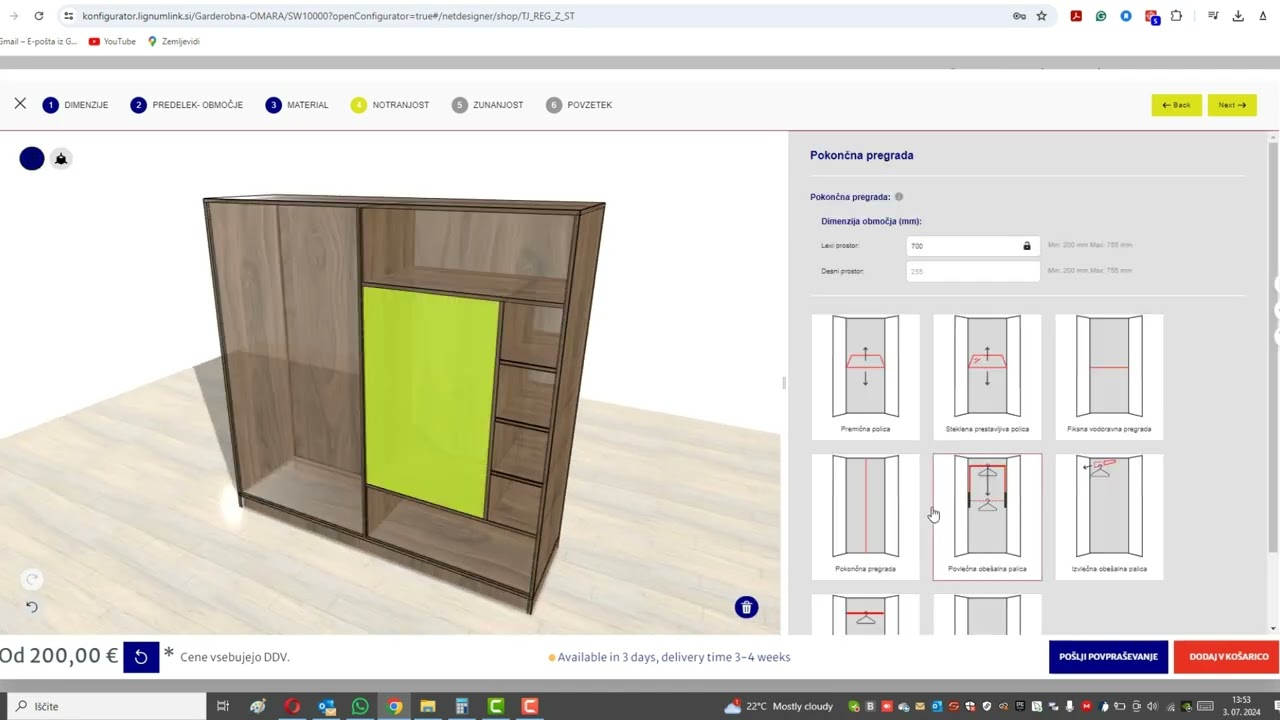Open the password key icon in address bar

(1019, 16)
